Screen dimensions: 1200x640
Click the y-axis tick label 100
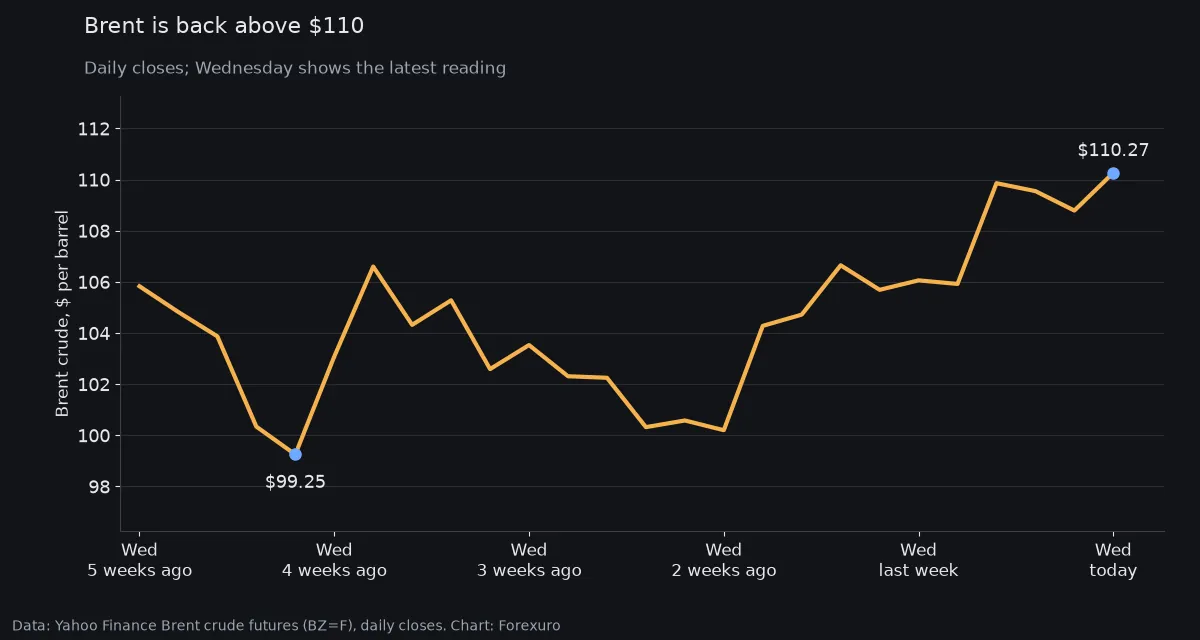93,436
